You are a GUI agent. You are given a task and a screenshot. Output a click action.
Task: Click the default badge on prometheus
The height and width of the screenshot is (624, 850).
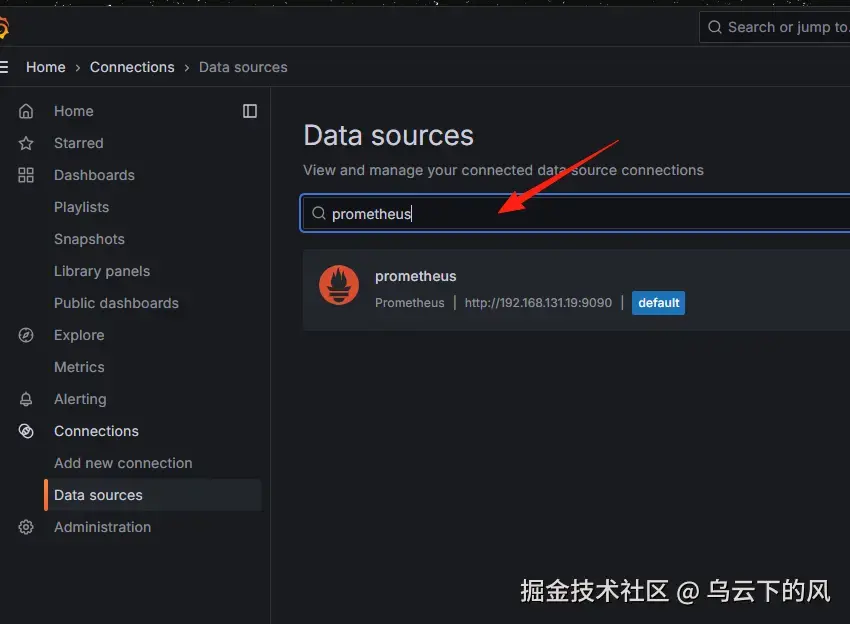pyautogui.click(x=658, y=303)
